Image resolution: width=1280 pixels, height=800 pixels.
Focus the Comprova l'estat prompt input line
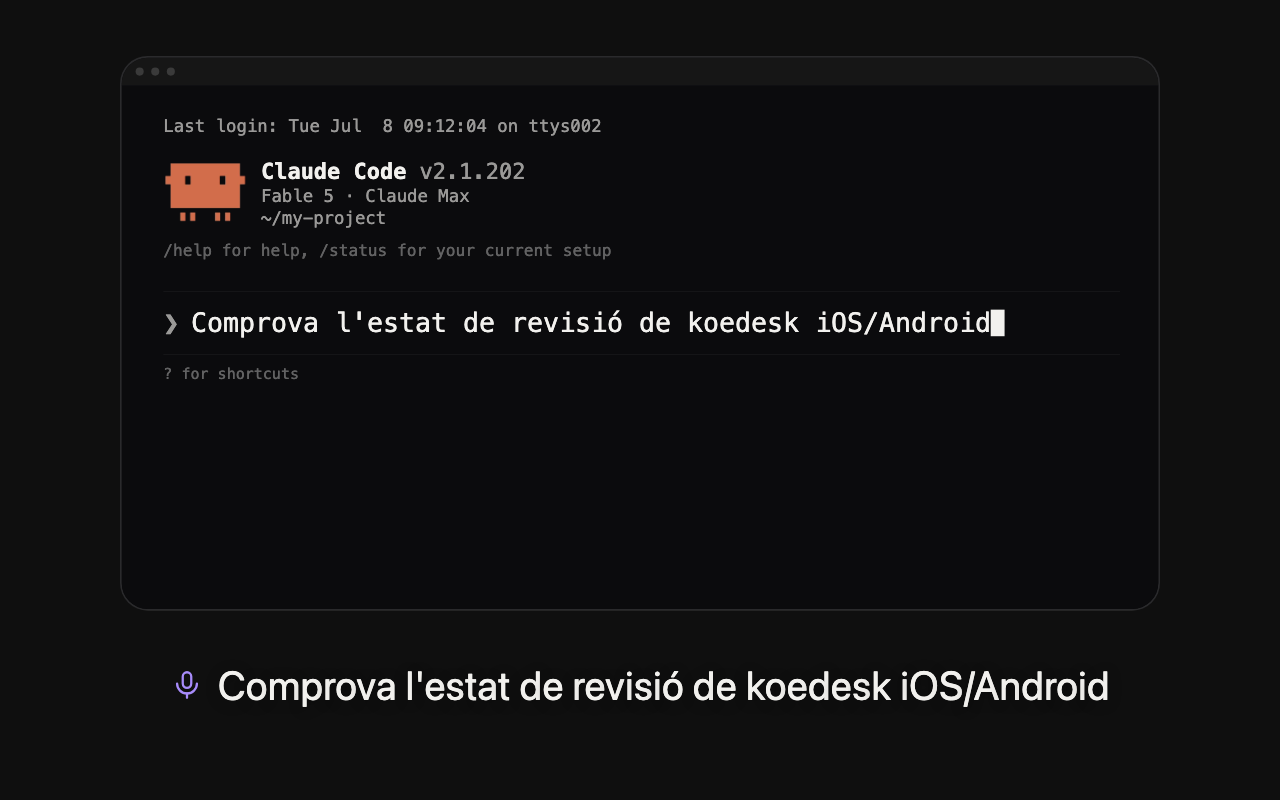[641, 323]
